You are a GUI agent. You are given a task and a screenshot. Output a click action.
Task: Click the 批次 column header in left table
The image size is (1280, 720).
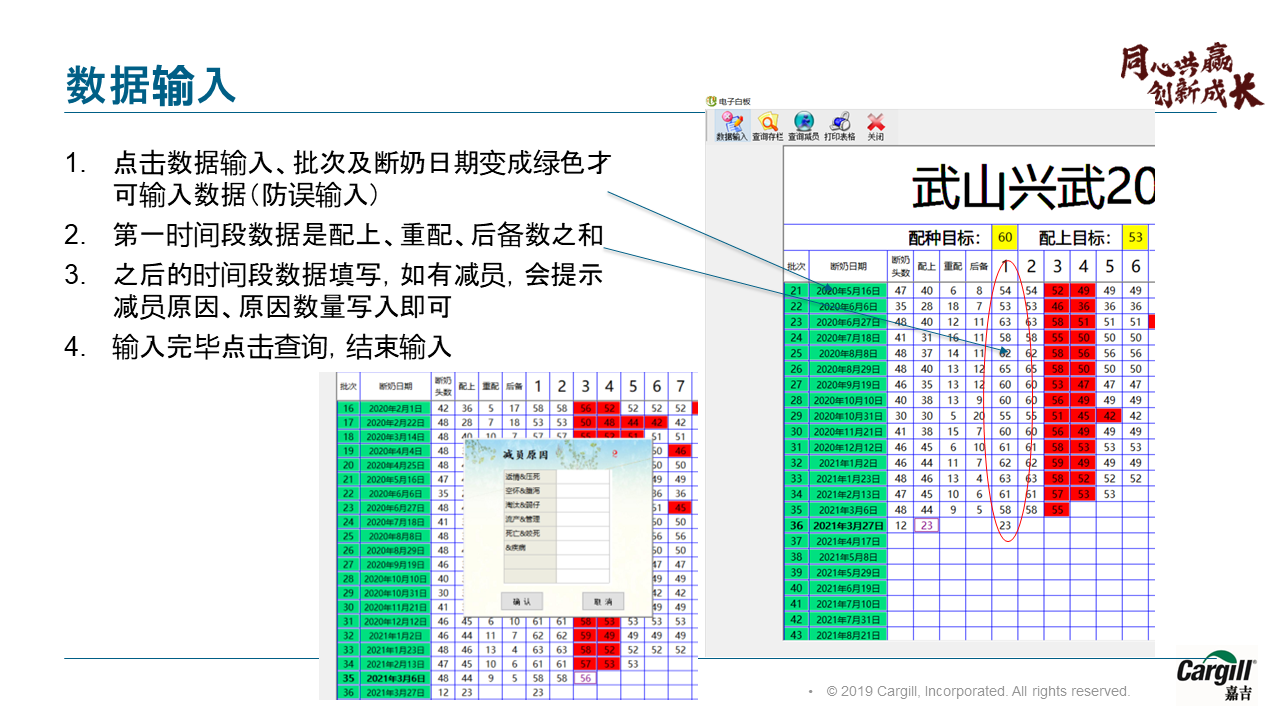click(x=348, y=386)
